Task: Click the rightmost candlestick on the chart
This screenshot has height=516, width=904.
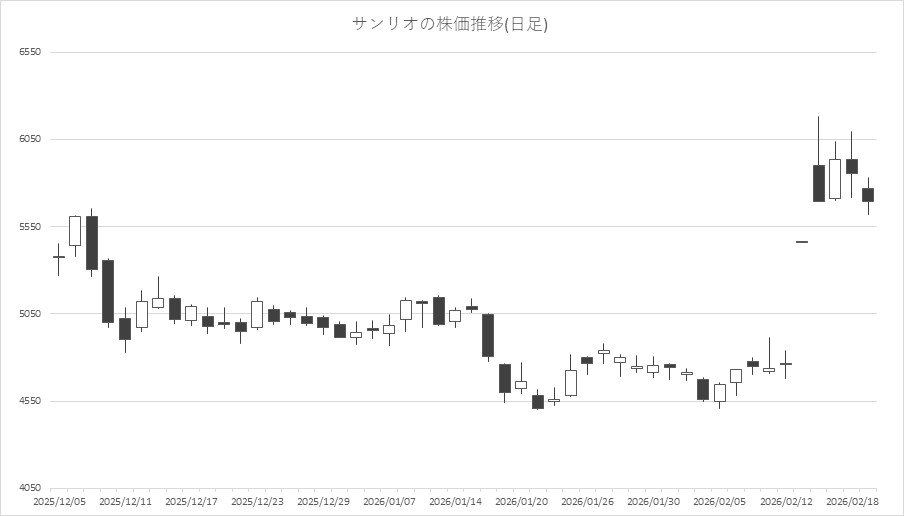Action: 868,195
